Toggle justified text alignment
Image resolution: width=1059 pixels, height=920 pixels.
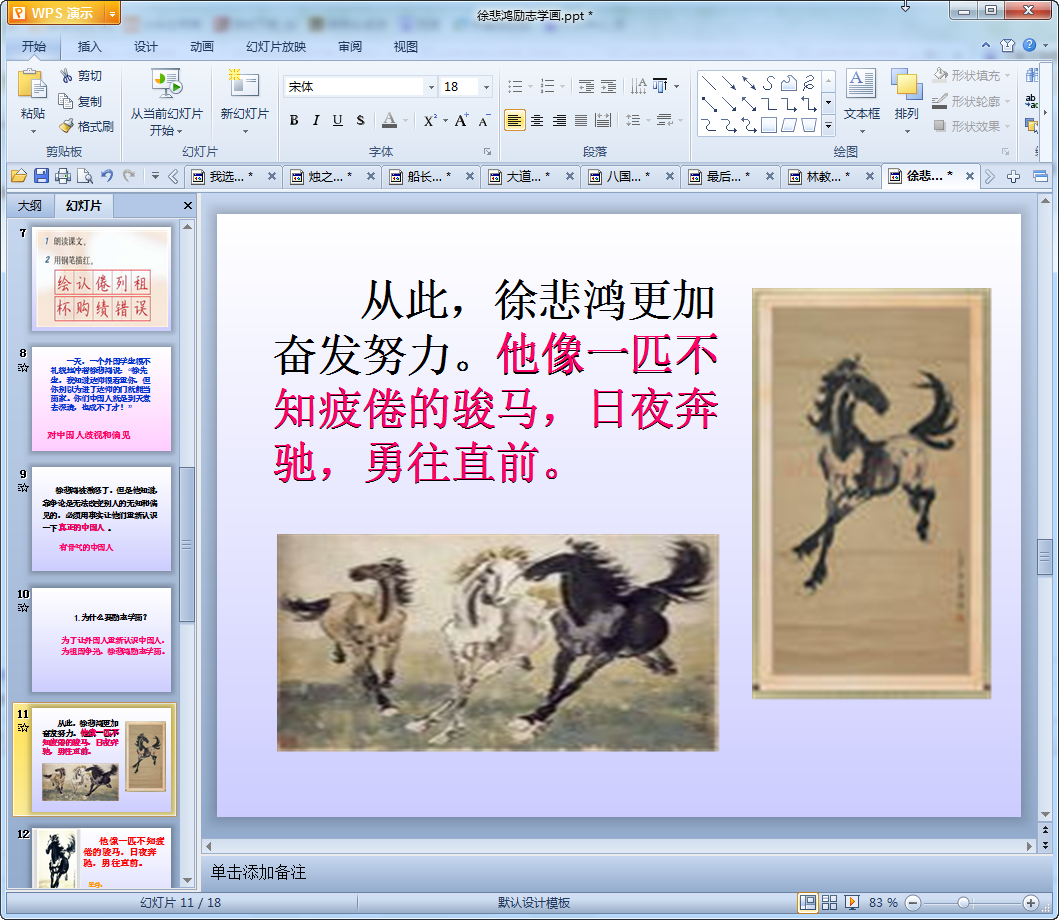[581, 120]
